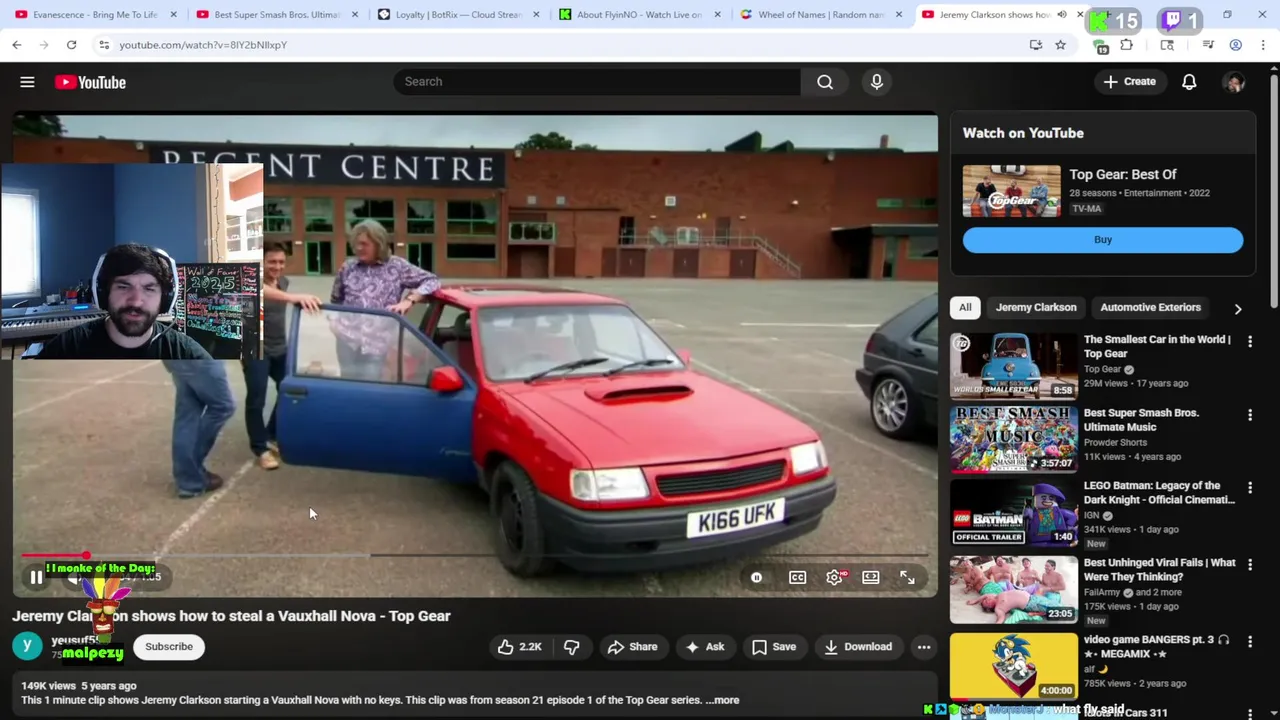The height and width of the screenshot is (720, 1280).
Task: Open media controls icon in toolbar
Action: pos(1208,45)
